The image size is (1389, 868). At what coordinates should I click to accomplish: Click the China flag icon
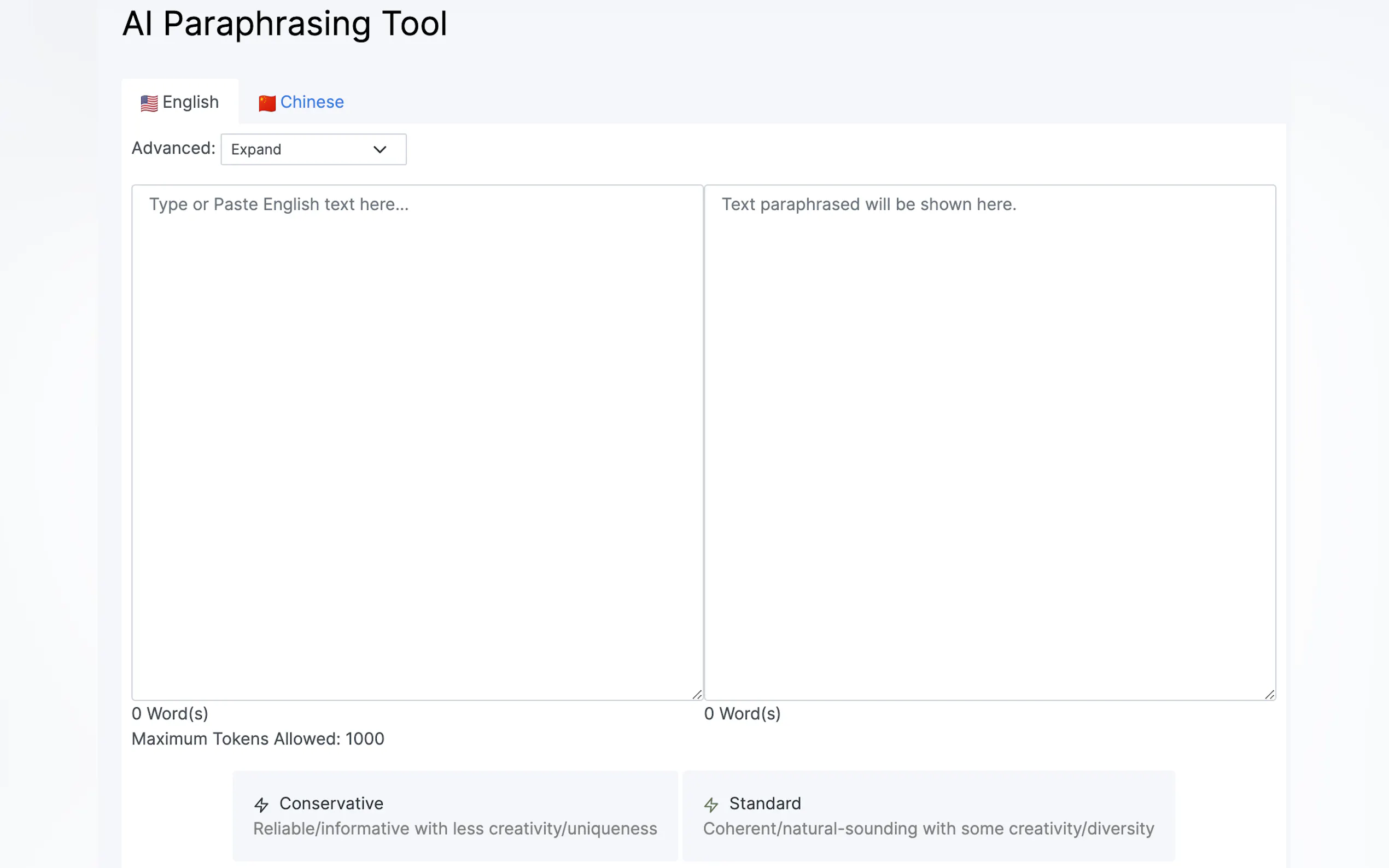tap(267, 103)
